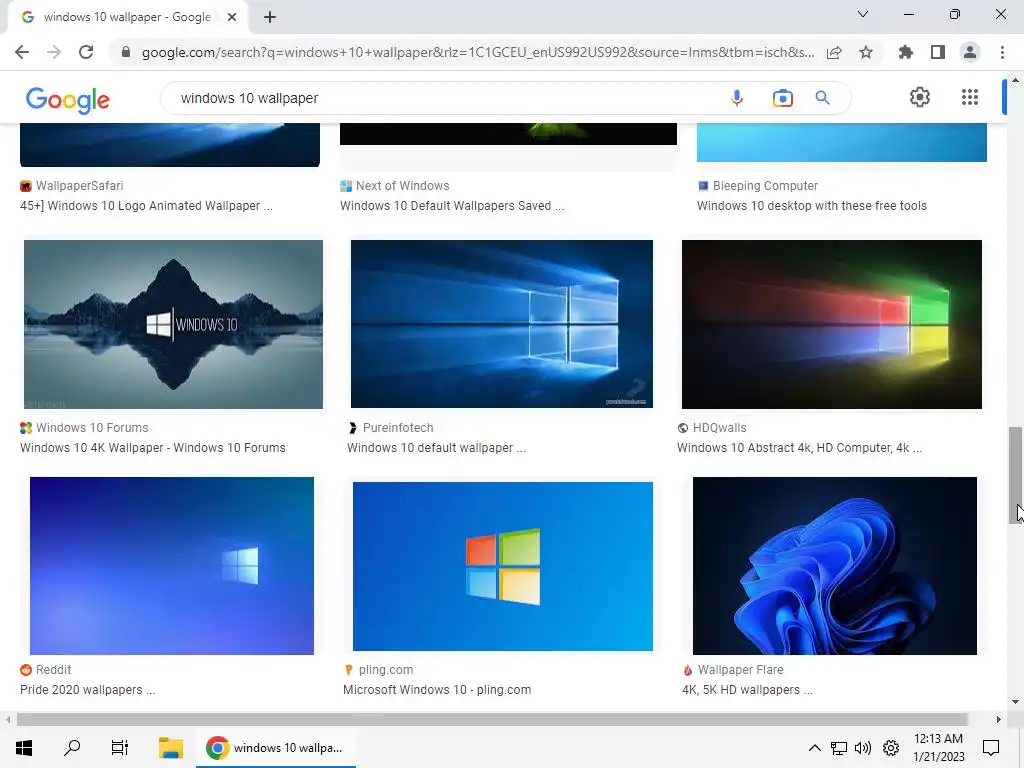Click the blue search magnifier button

click(x=822, y=98)
